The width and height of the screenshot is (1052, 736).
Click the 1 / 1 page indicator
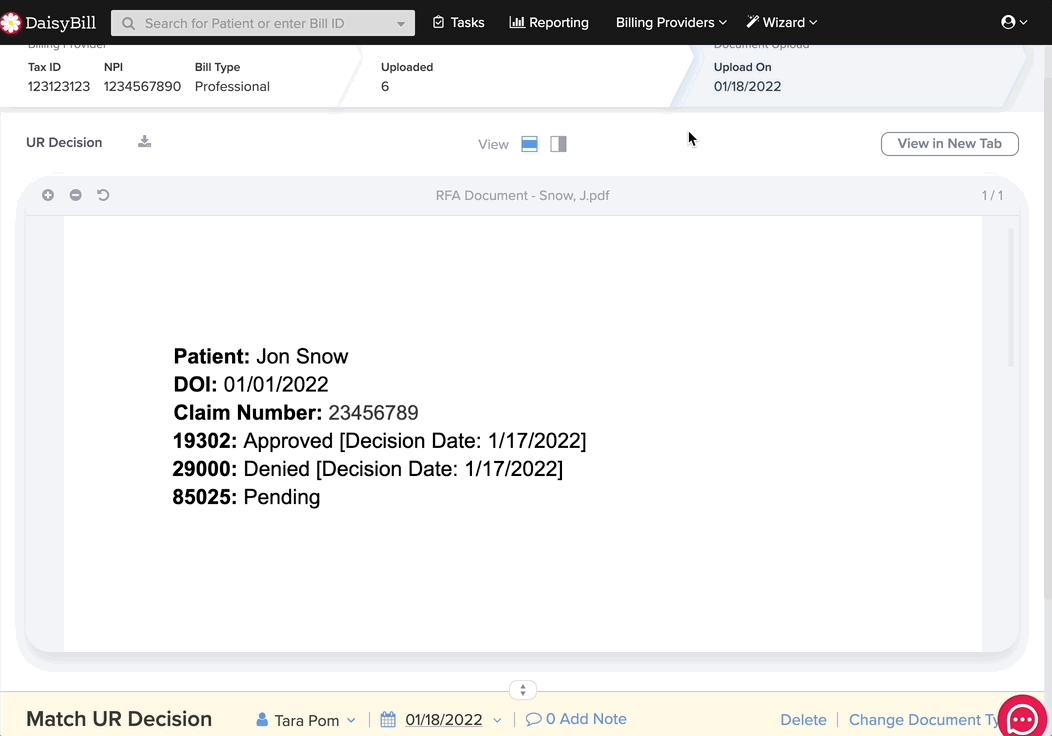[x=992, y=196]
